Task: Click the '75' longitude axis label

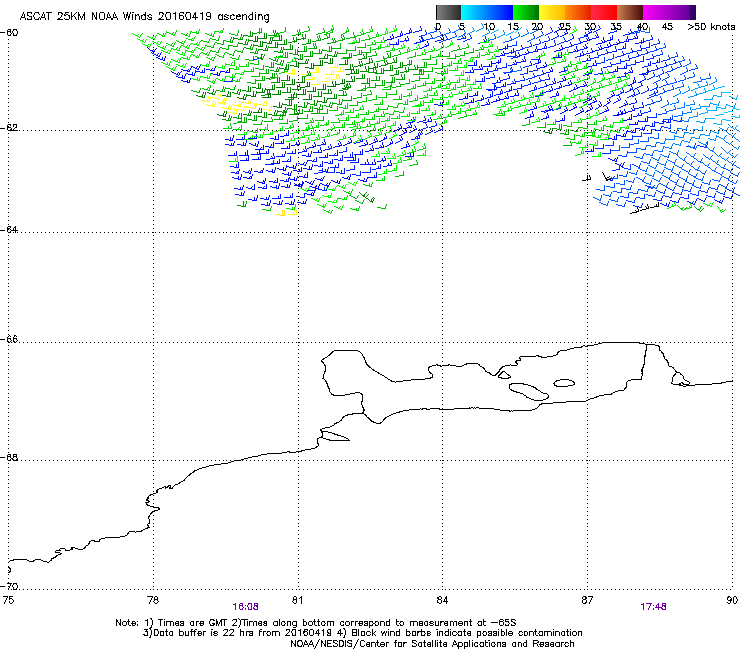Action: coord(8,600)
